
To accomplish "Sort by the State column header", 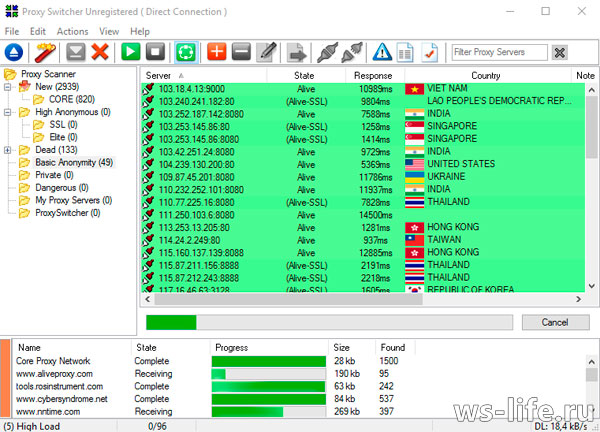I will pos(306,75).
